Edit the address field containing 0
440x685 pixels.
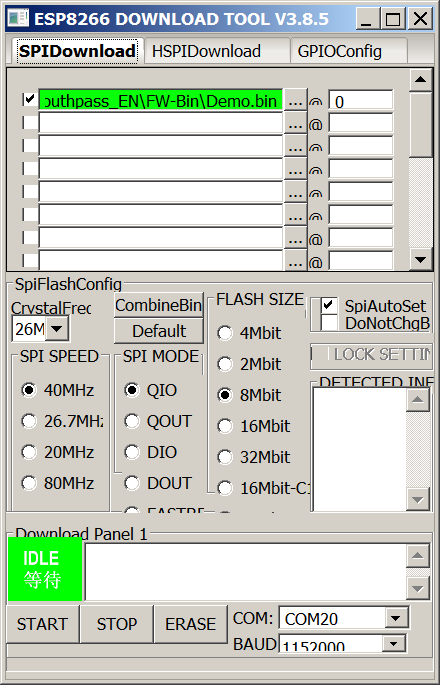(360, 101)
